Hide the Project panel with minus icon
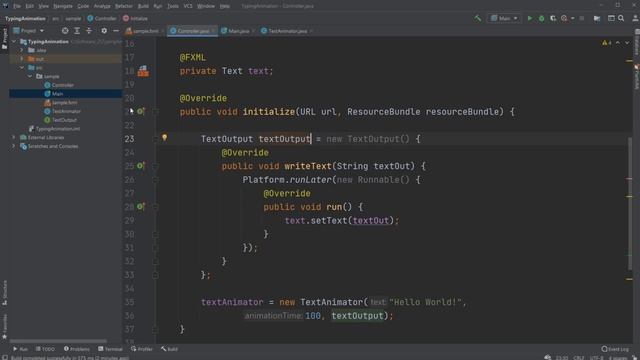Screen dimensions: 640x360 (116, 31)
